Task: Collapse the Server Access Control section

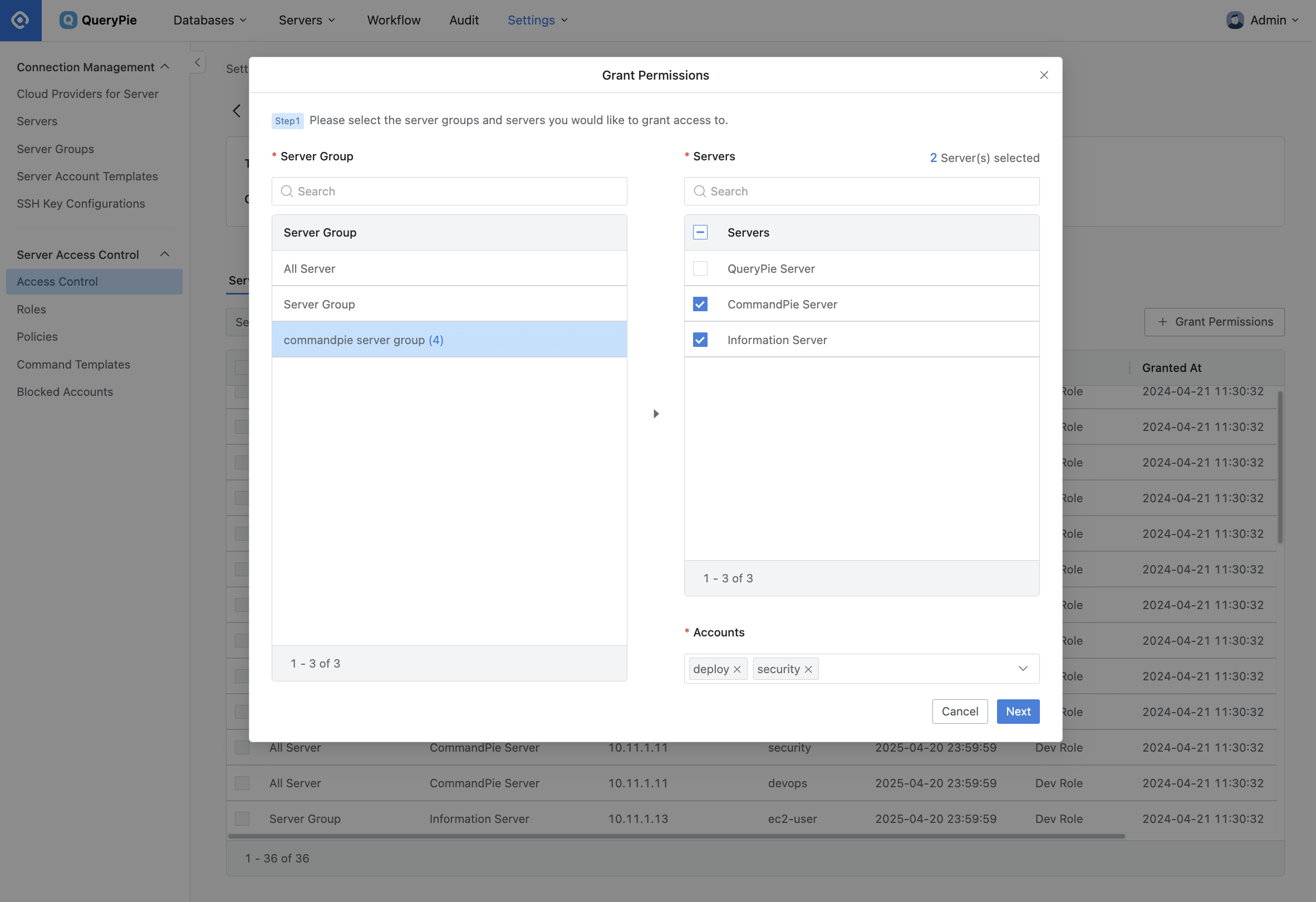Action: 165,254
